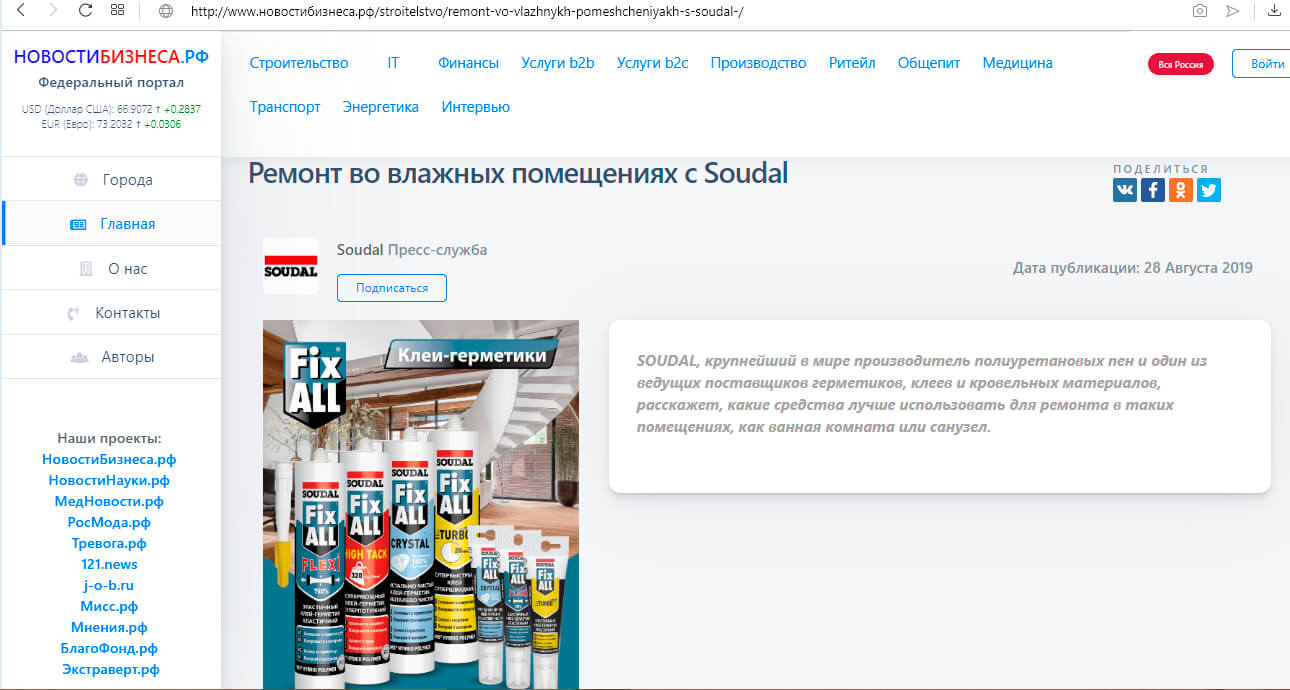The height and width of the screenshot is (690, 1290).
Task: Open Города in sidebar
Action: tap(111, 180)
